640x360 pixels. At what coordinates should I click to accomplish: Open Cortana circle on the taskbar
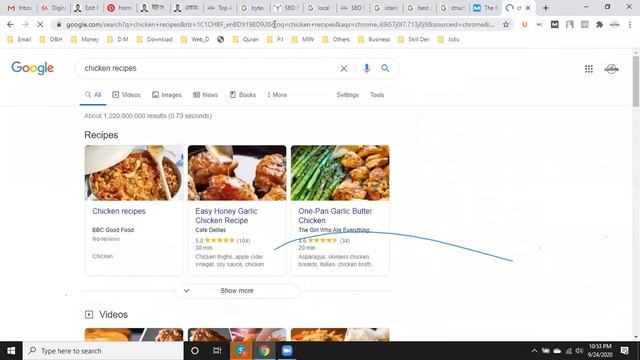tap(195, 351)
